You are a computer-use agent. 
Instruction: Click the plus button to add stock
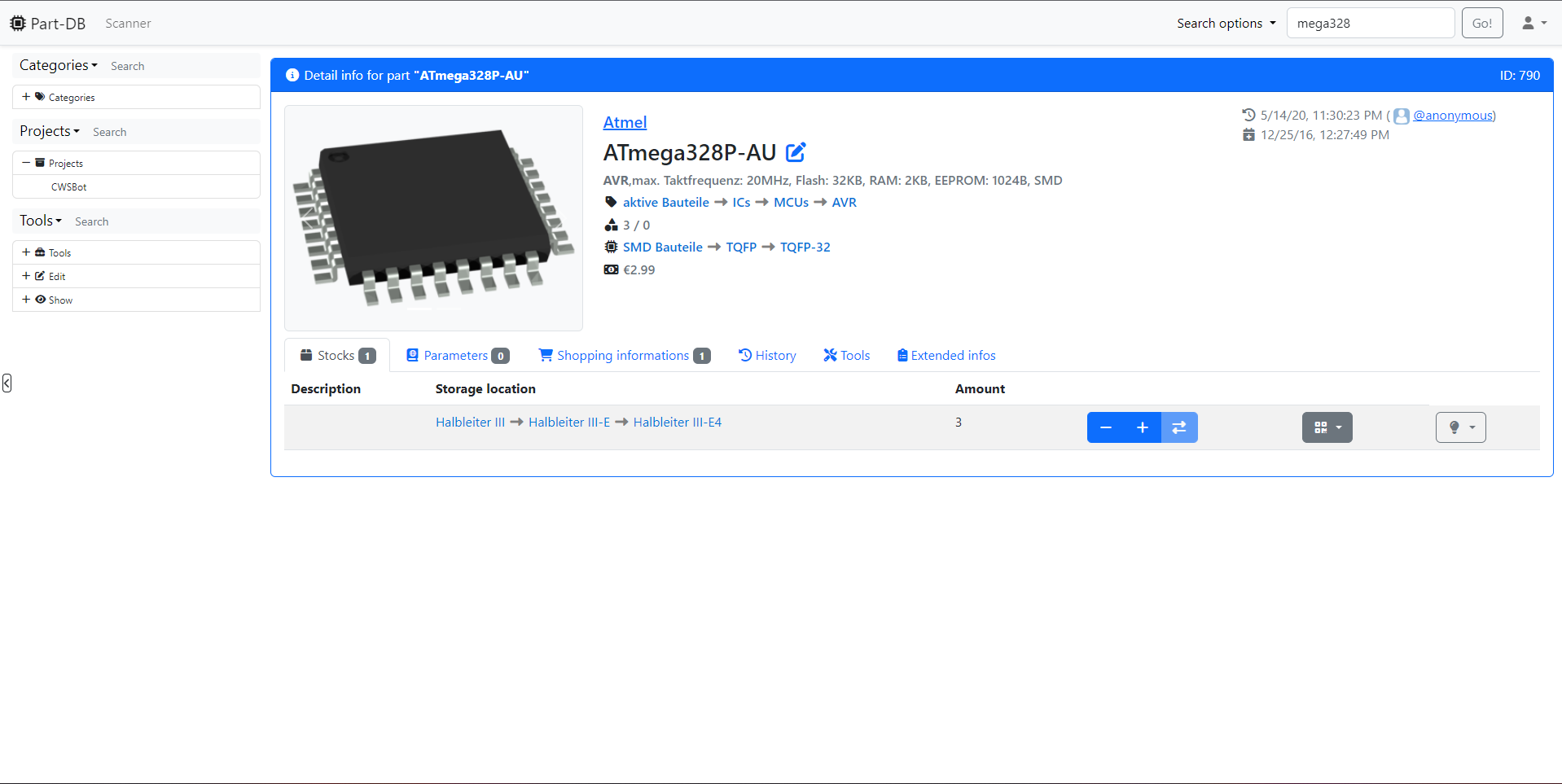coord(1142,427)
